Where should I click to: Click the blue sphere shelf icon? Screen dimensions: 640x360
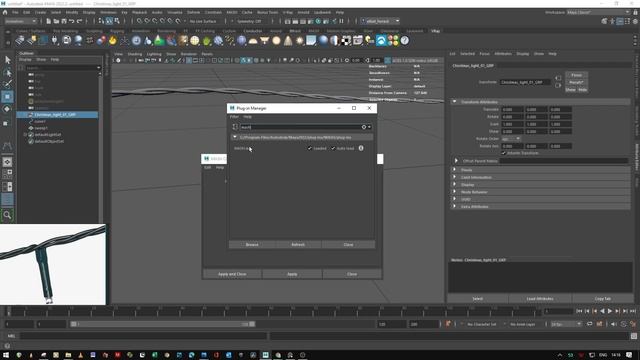[x=323, y=40]
